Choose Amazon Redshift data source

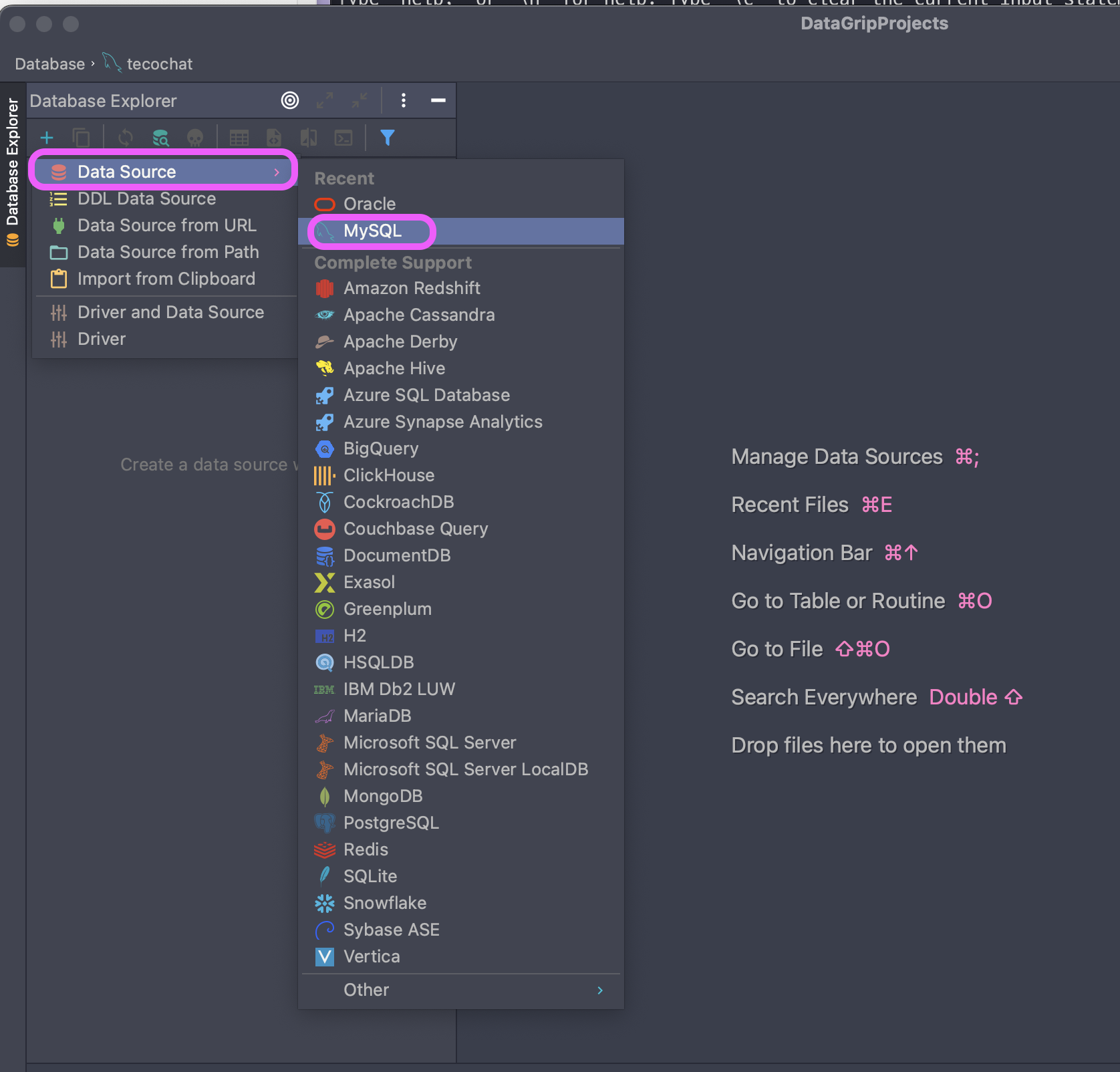pyautogui.click(x=461, y=288)
